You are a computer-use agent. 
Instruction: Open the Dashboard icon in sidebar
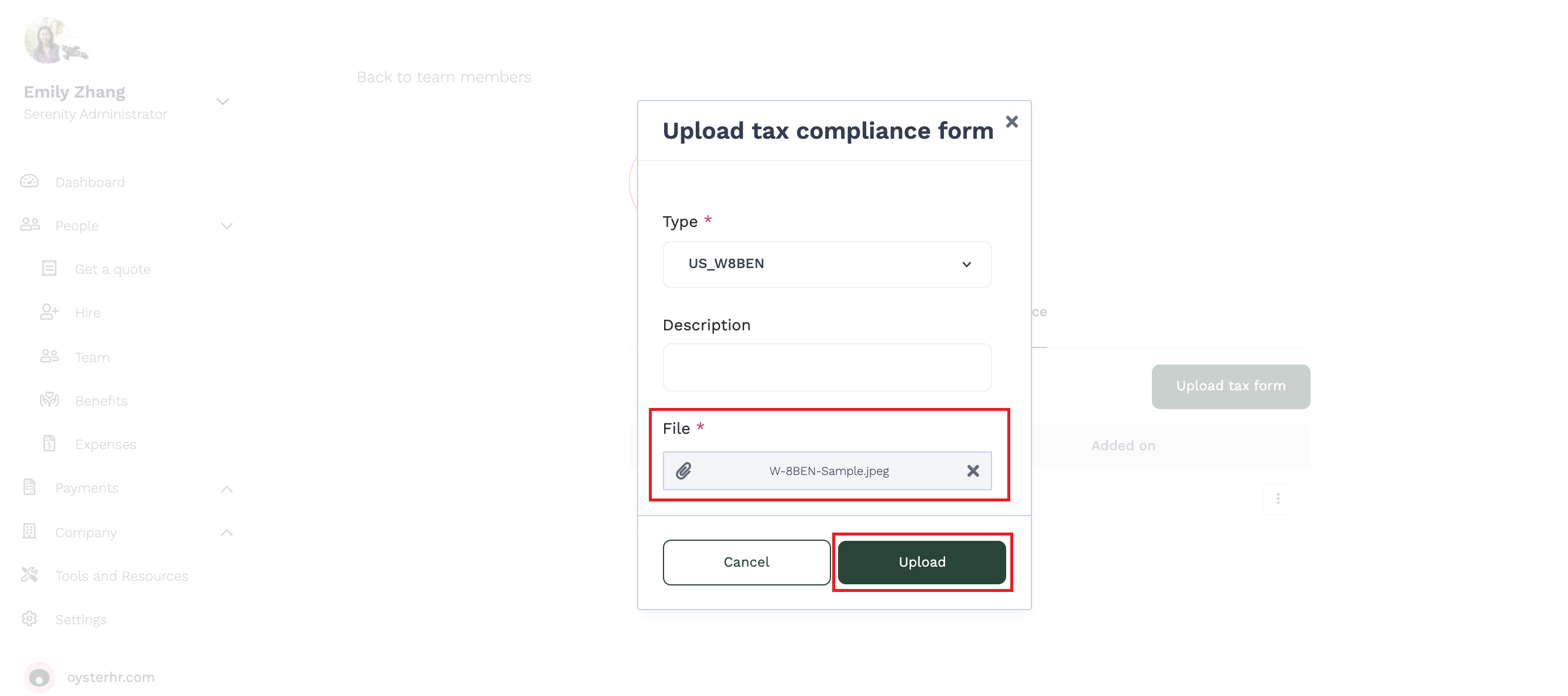point(29,182)
